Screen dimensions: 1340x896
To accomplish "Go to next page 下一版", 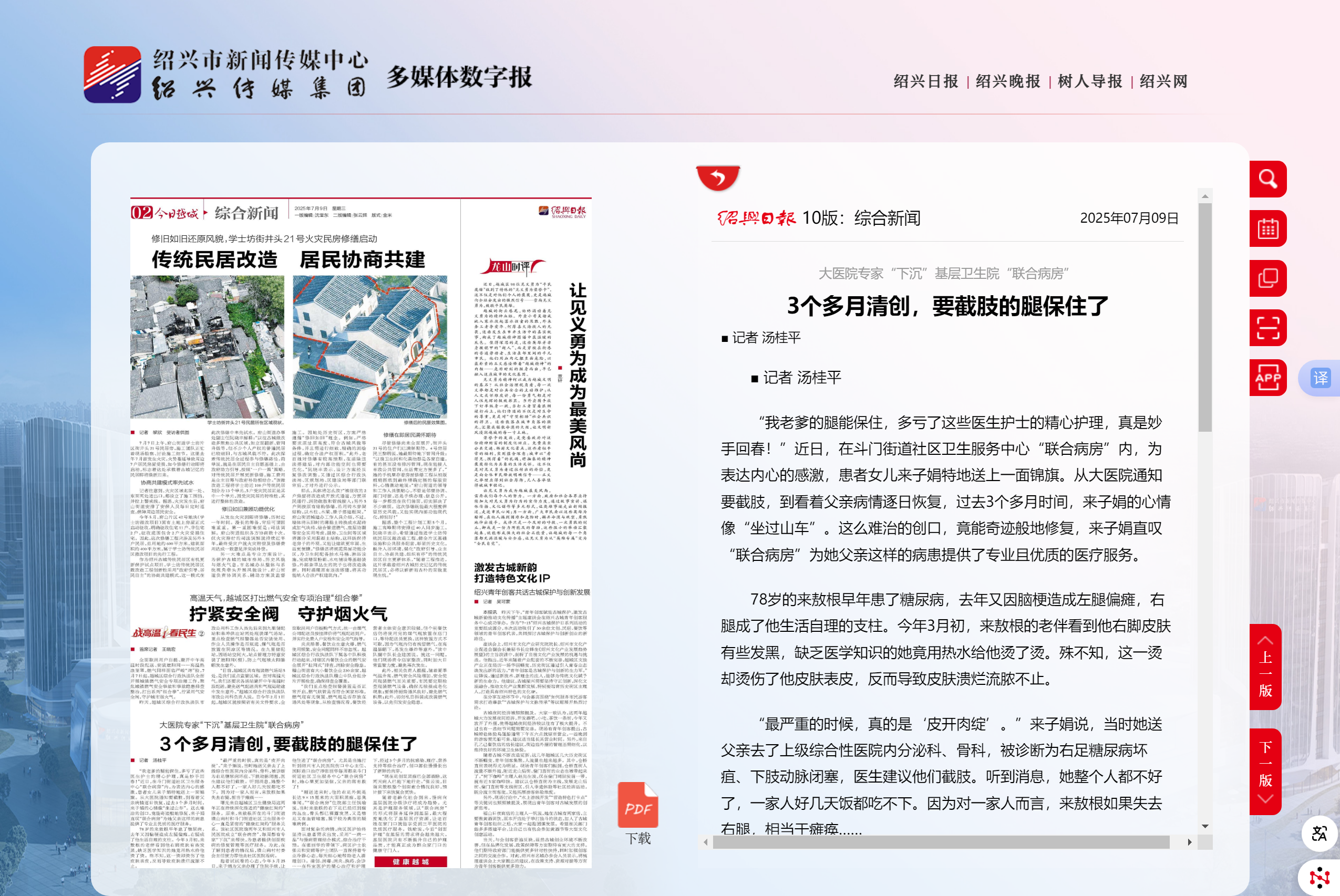I will 1265,772.
